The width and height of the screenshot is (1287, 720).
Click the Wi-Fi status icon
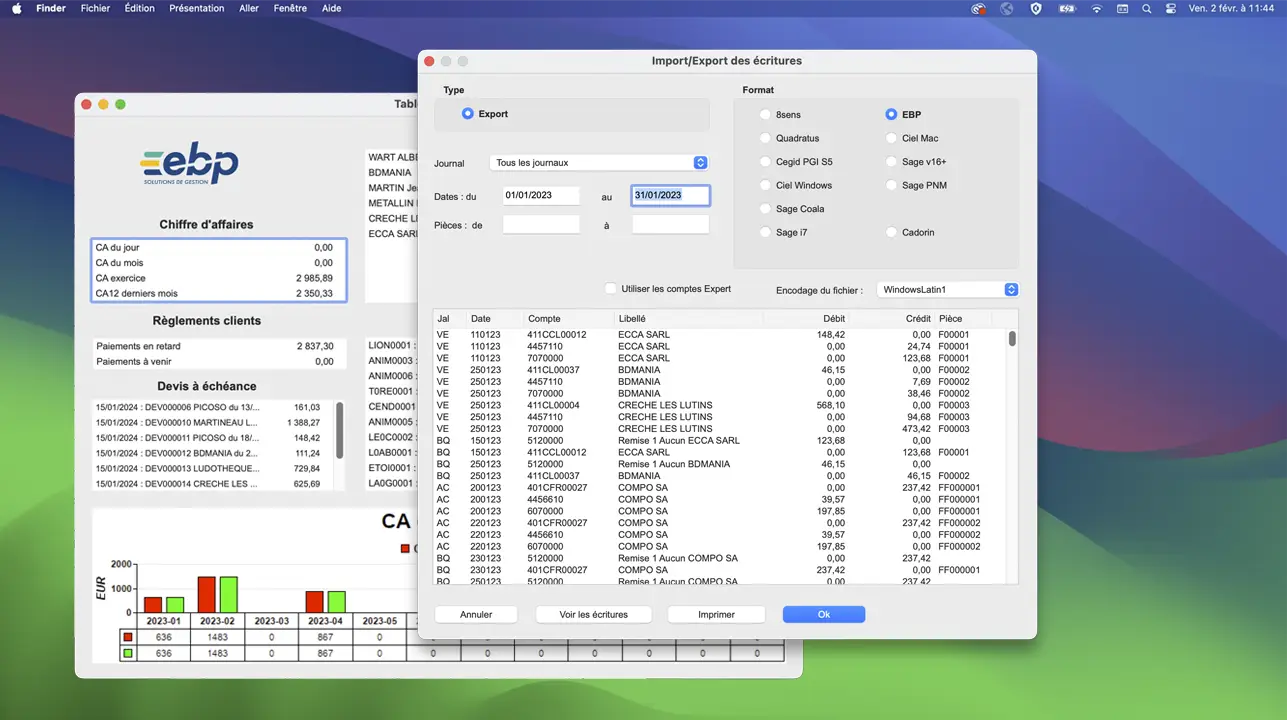coord(1096,8)
